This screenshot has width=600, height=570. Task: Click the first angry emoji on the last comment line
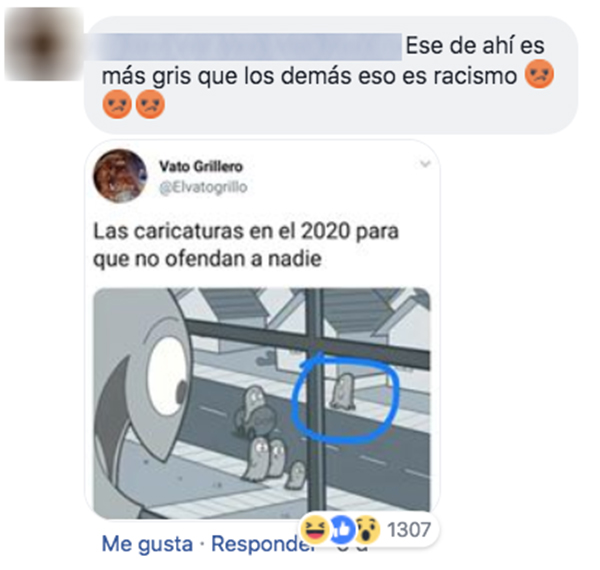[x=117, y=104]
